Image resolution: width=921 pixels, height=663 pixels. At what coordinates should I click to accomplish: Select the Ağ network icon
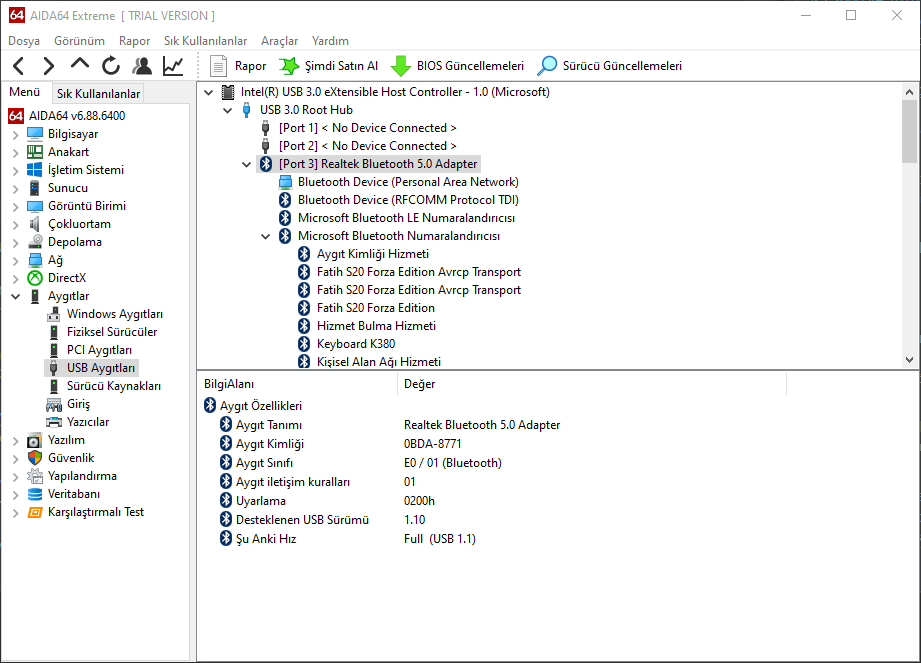[x=35, y=260]
